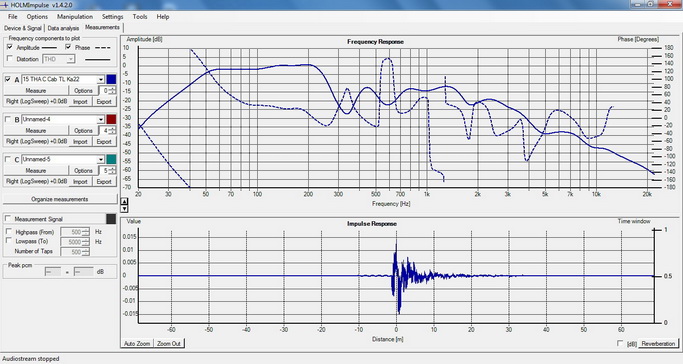This screenshot has width=683, height=364.
Task: Enable measurement slot C checkbox
Action: pos(8,159)
